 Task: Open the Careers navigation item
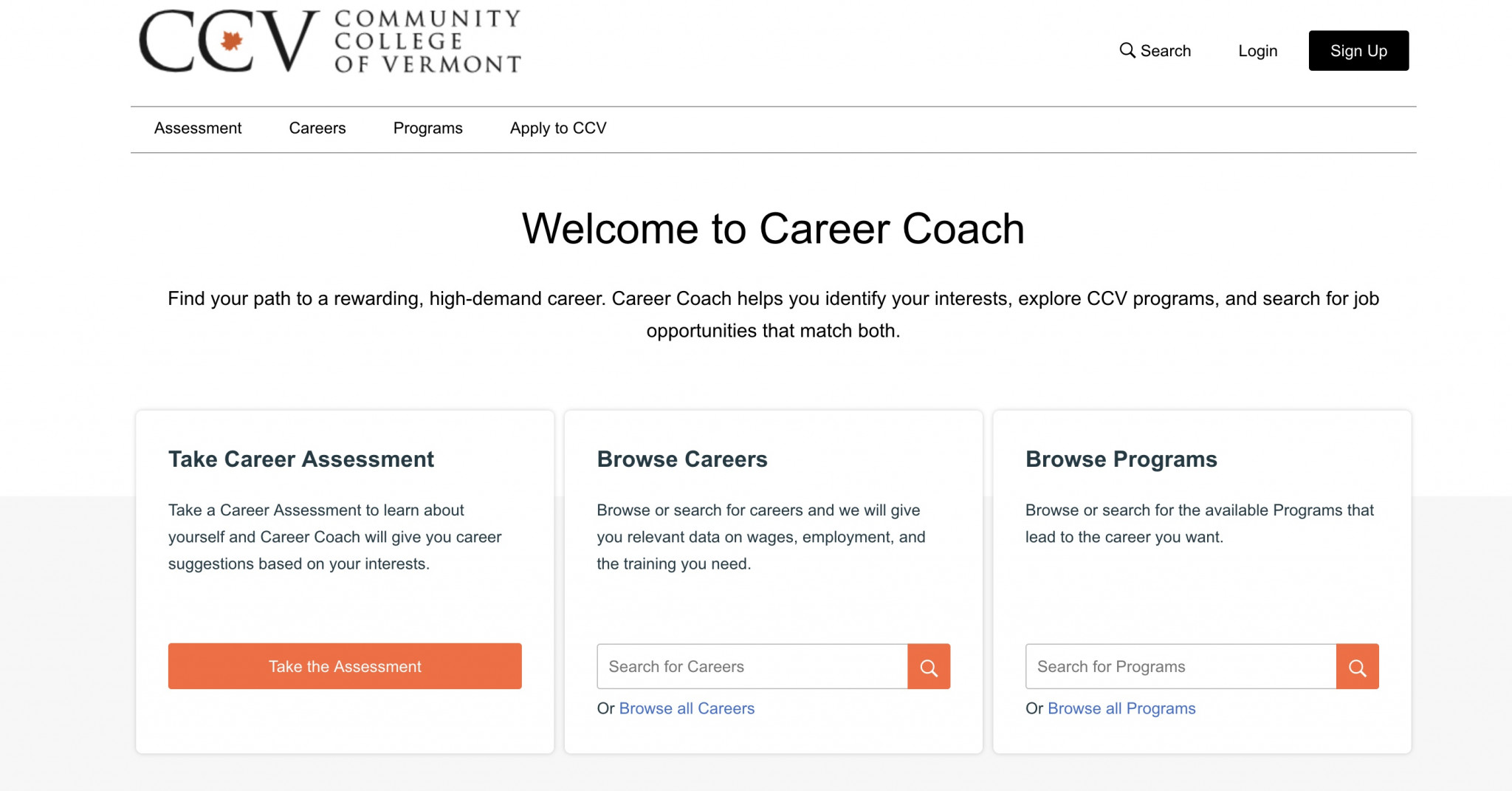coord(317,128)
